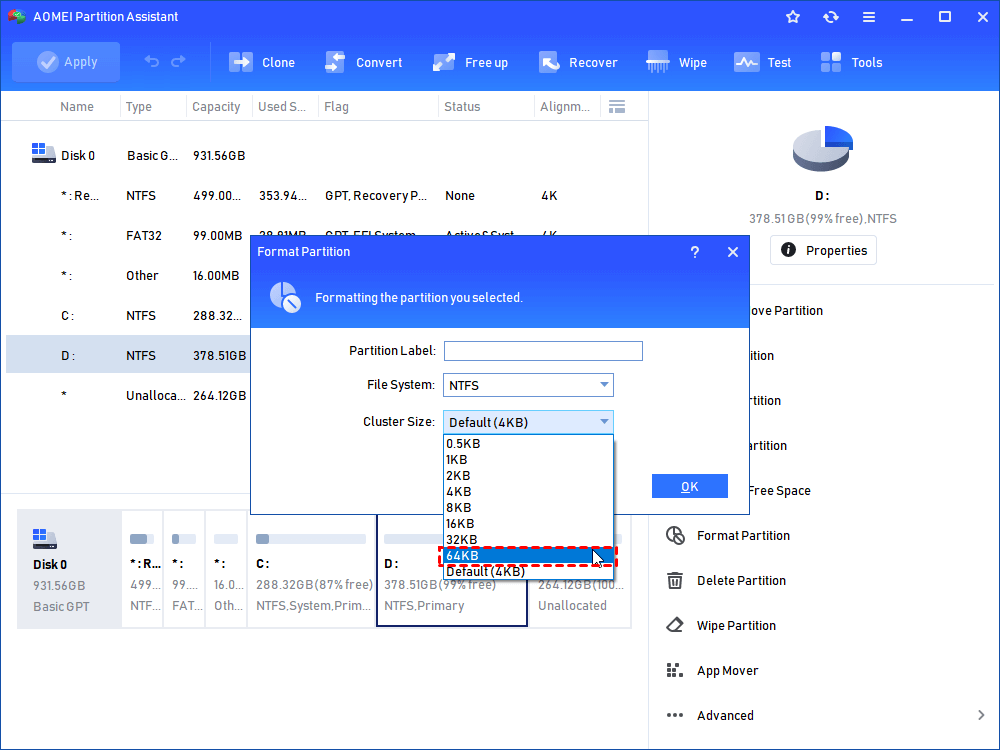Select Disk 0 block in disk map
This screenshot has width=1000, height=750.
pos(69,569)
